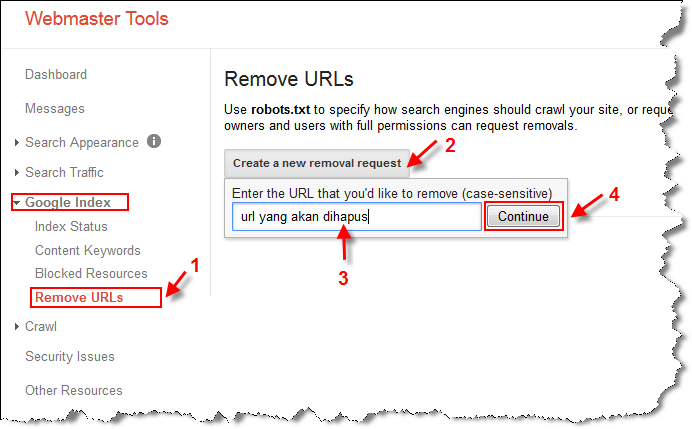692x429 pixels.
Task: Click Create a new removal request
Action: [317, 163]
